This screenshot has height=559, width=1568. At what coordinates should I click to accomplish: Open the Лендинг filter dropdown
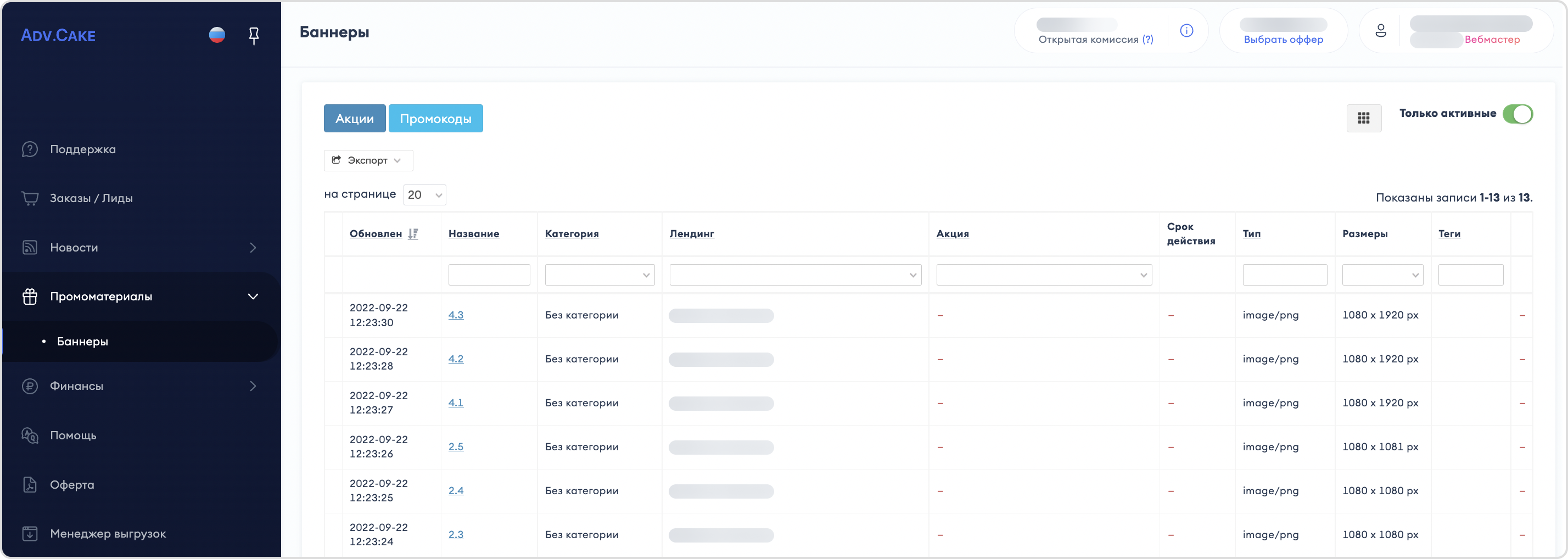pos(795,275)
